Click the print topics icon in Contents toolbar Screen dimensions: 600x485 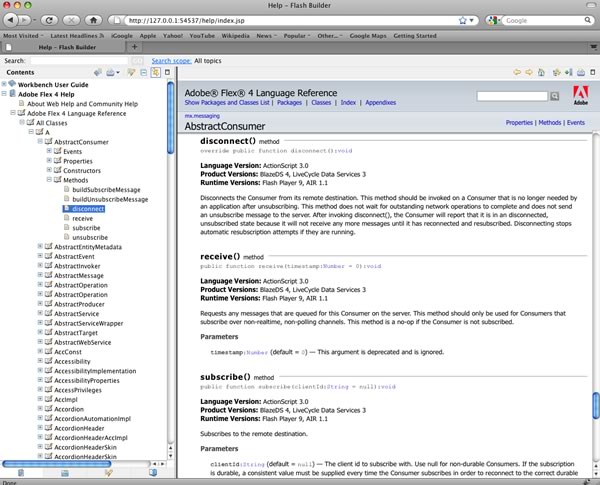click(x=110, y=72)
